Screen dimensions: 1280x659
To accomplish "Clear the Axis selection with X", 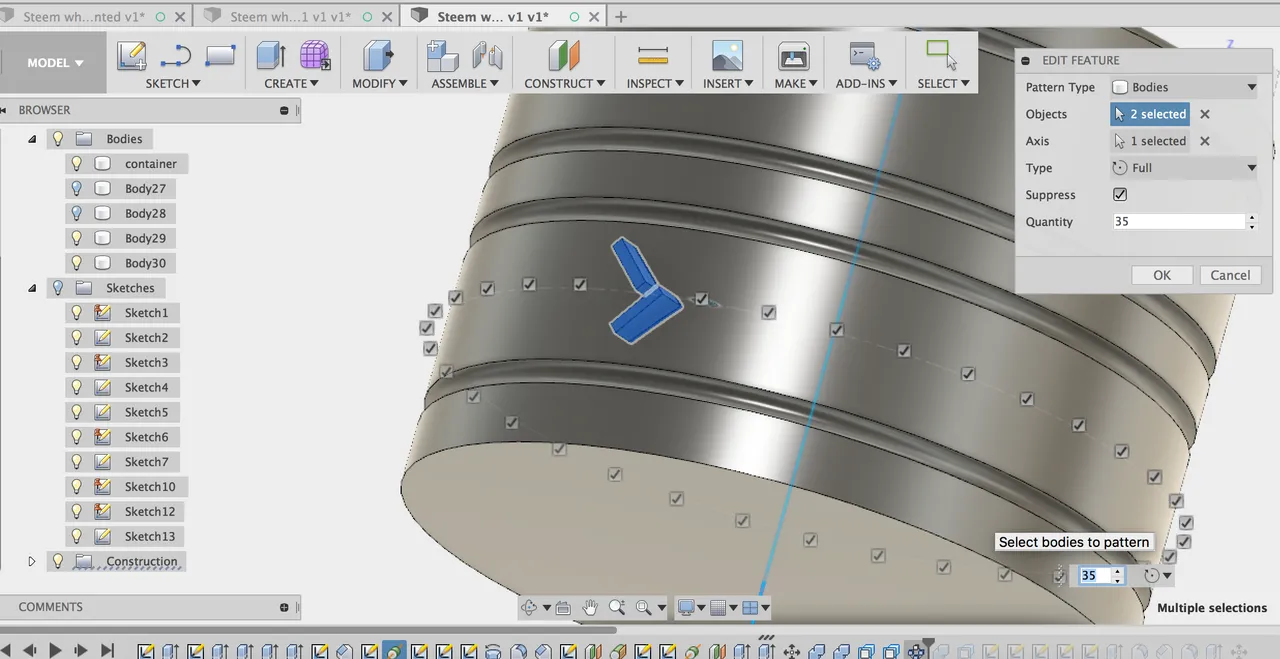I will [1205, 141].
